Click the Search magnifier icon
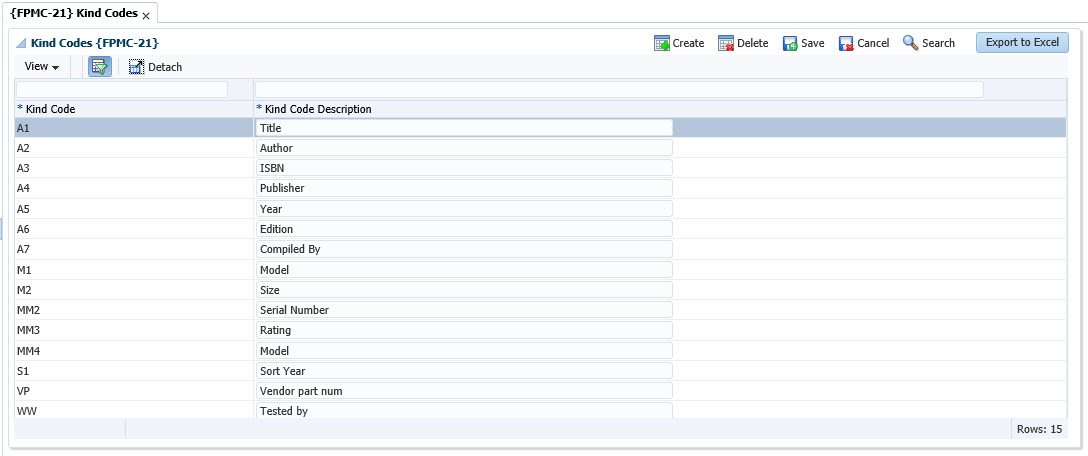The width and height of the screenshot is (1088, 456). (911, 43)
